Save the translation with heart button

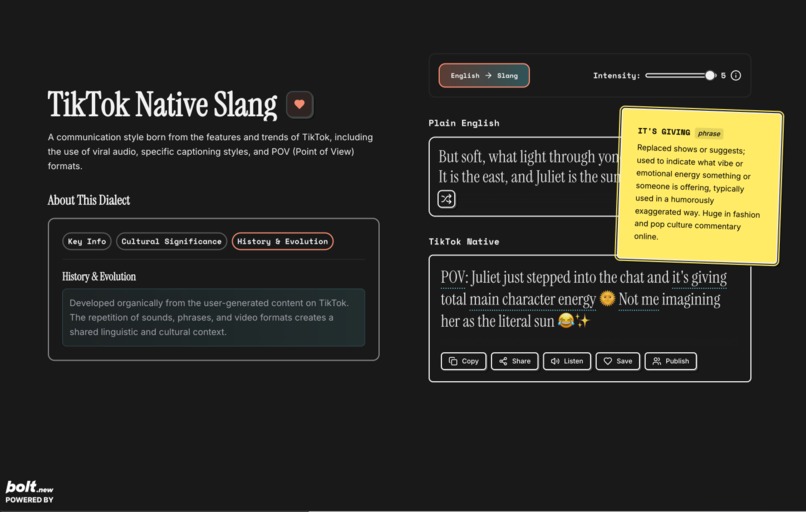tap(617, 361)
